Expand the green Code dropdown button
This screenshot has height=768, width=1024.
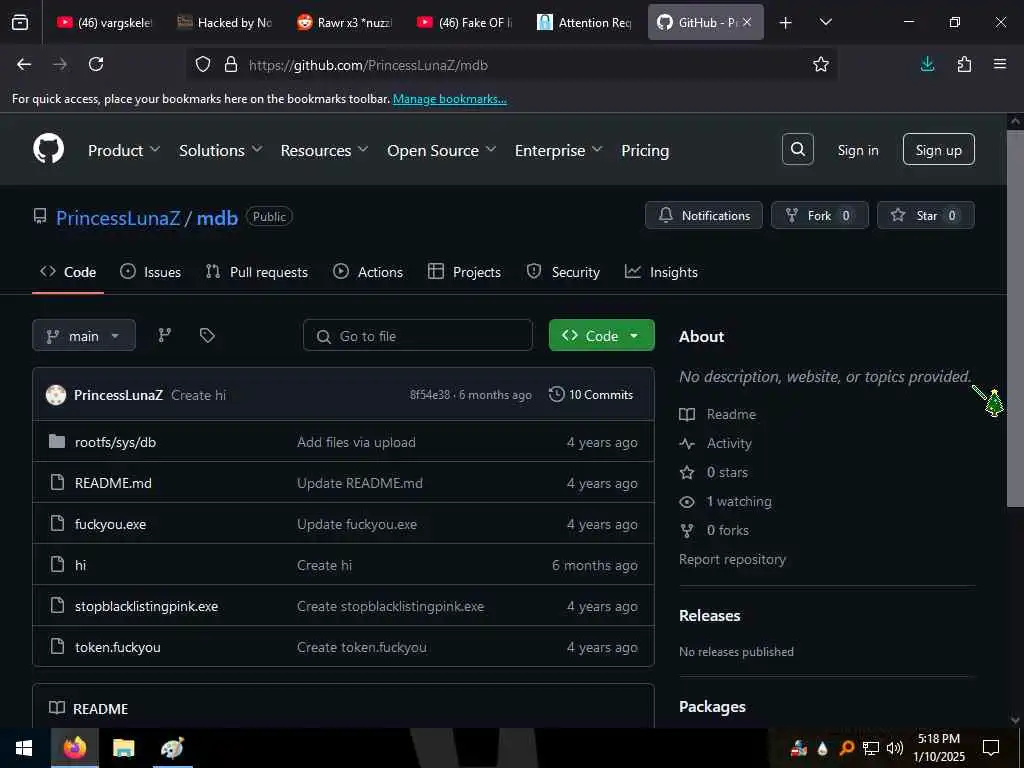pyautogui.click(x=601, y=335)
